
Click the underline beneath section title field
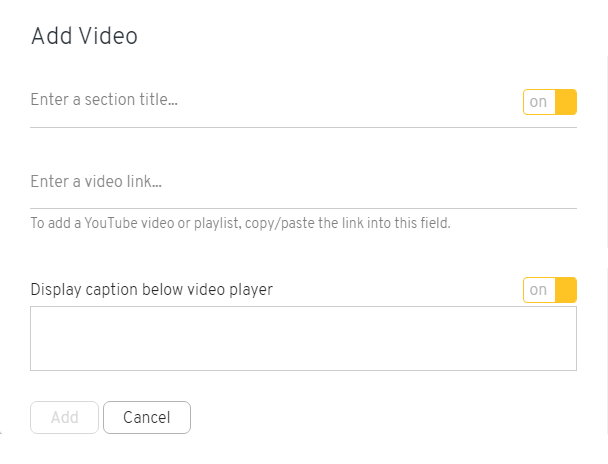click(304, 127)
